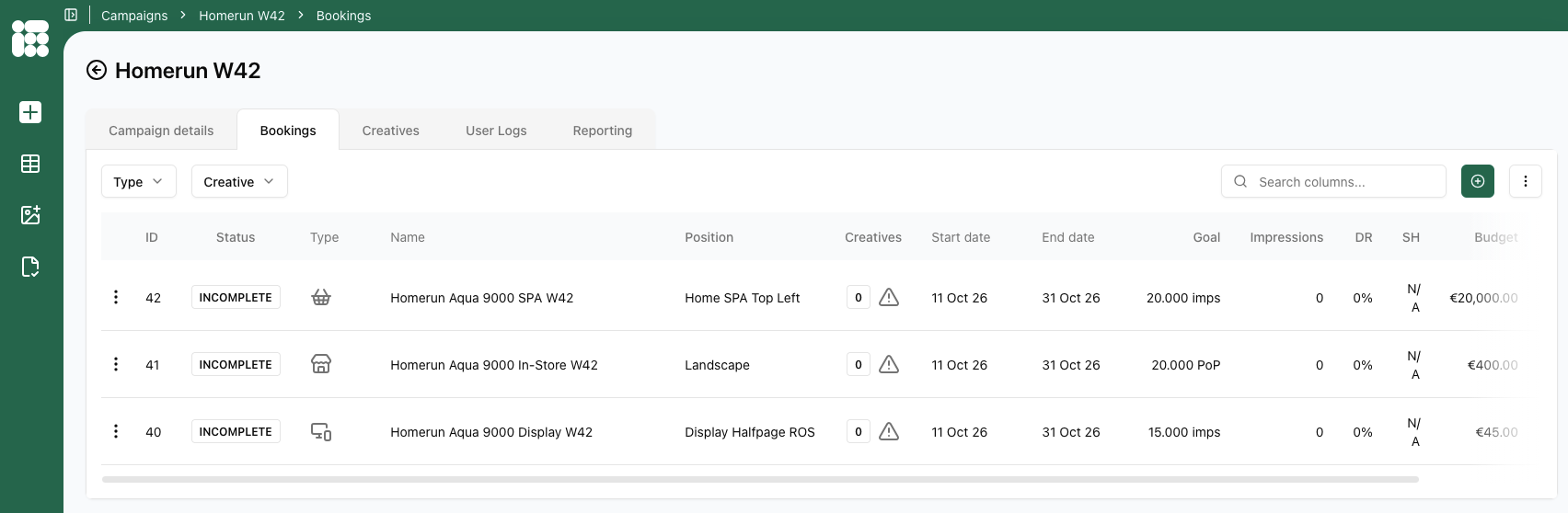This screenshot has height=513, width=1568.
Task: Expand the Creative filter dropdown
Action: 239,181
